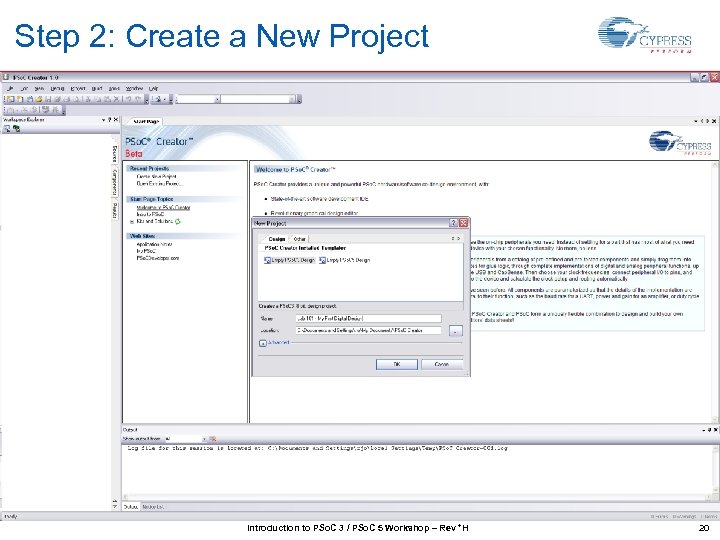
Task: Click Cancel in New Project dialog
Action: pos(442,364)
